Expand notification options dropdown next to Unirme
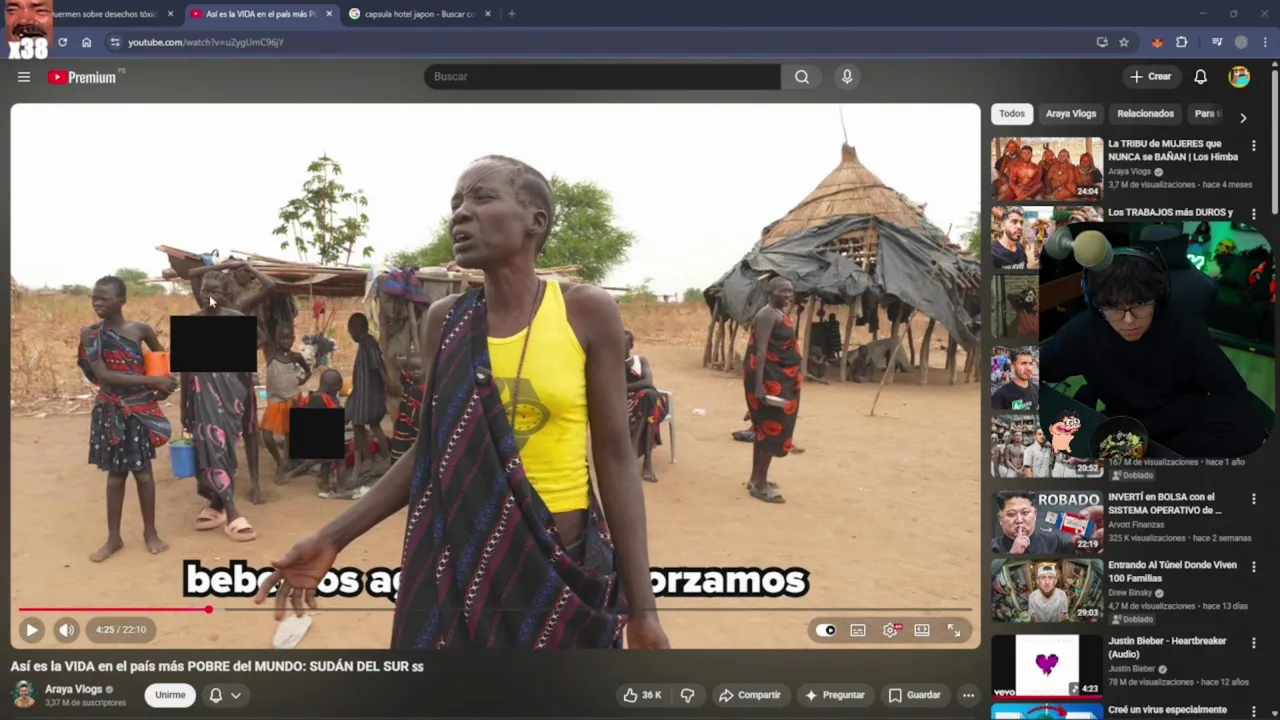Image resolution: width=1280 pixels, height=720 pixels. pos(236,695)
